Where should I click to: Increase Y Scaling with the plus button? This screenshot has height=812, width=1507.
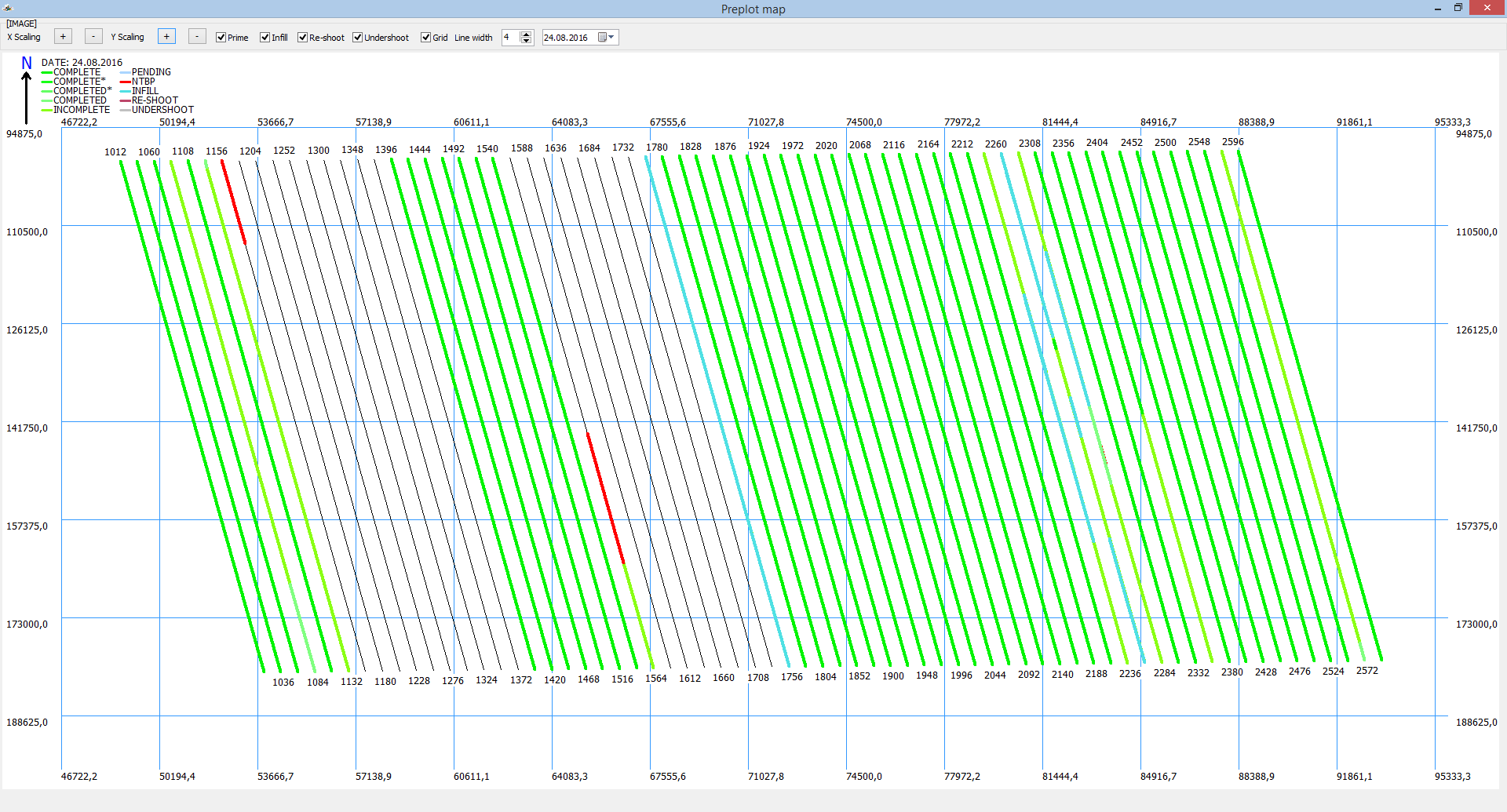point(166,37)
